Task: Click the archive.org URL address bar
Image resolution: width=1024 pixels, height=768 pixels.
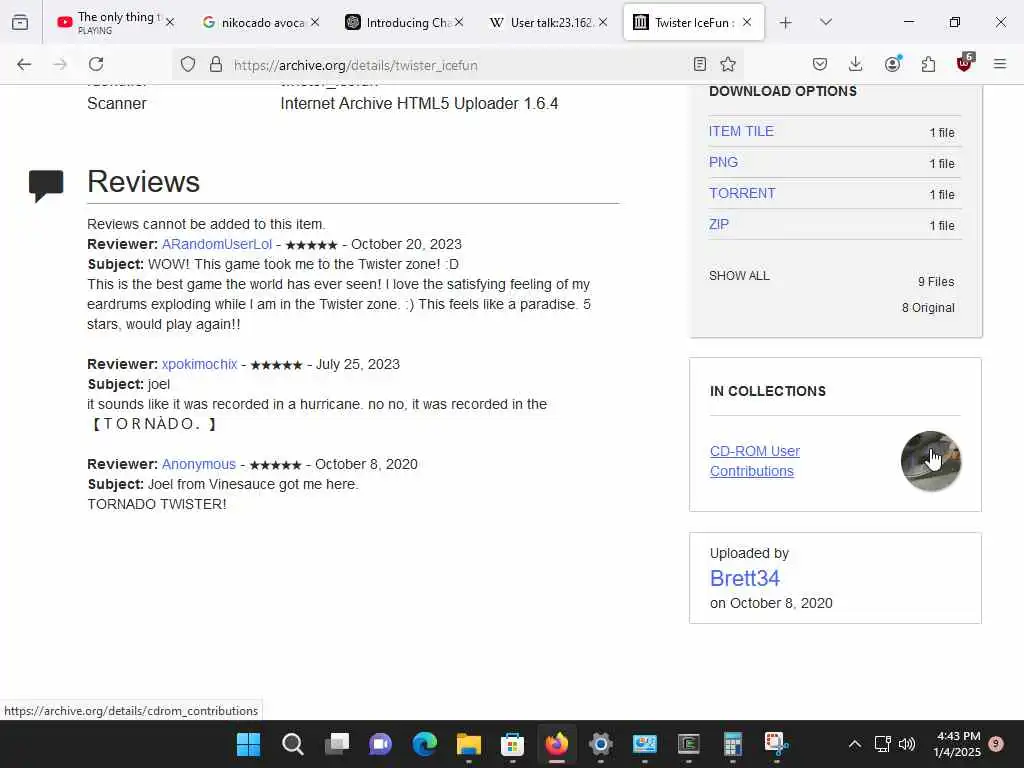Action: pos(457,65)
